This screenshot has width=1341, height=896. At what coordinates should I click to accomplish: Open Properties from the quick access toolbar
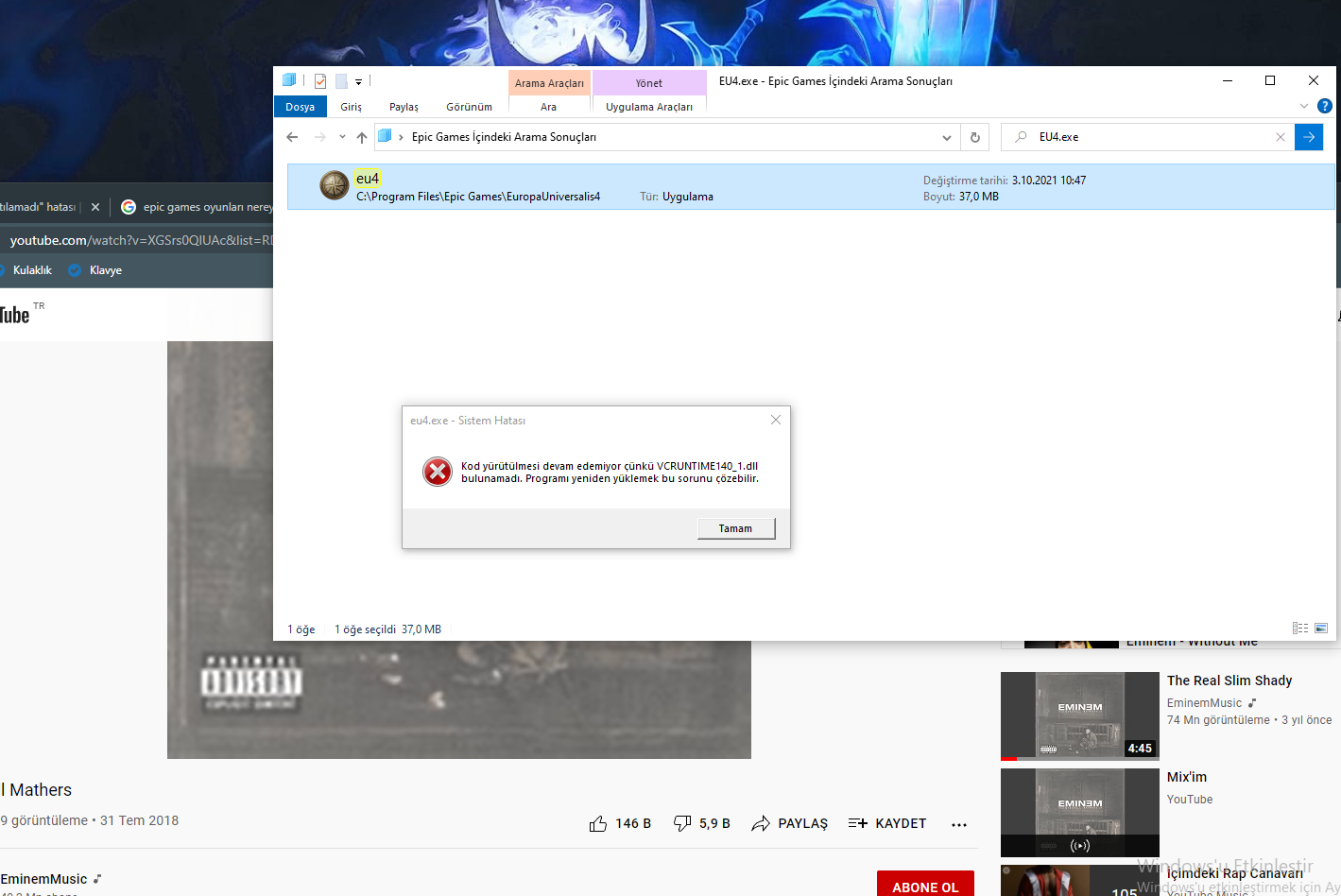pos(320,81)
